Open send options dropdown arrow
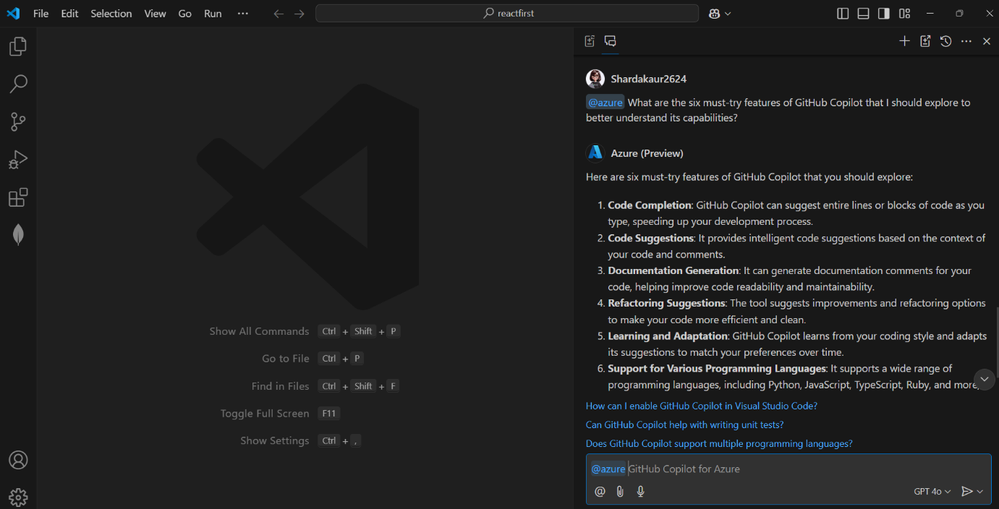This screenshot has height=509, width=999. coord(980,491)
